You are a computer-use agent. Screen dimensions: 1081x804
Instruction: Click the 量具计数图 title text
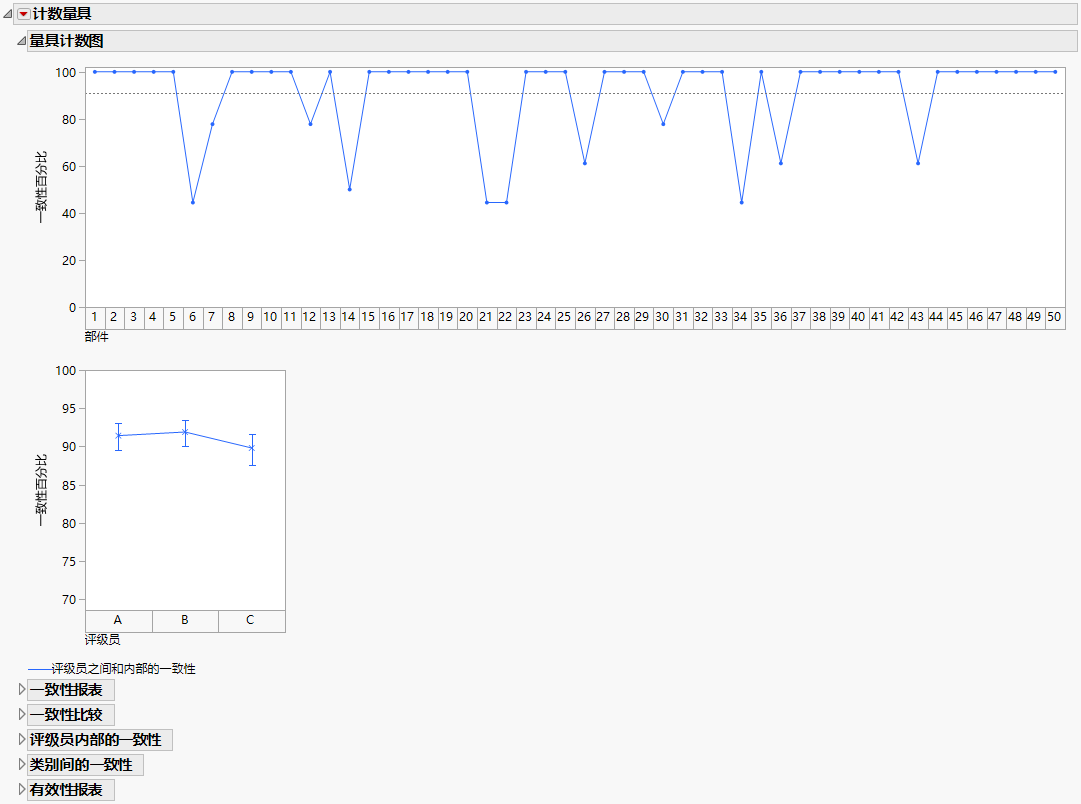point(65,41)
